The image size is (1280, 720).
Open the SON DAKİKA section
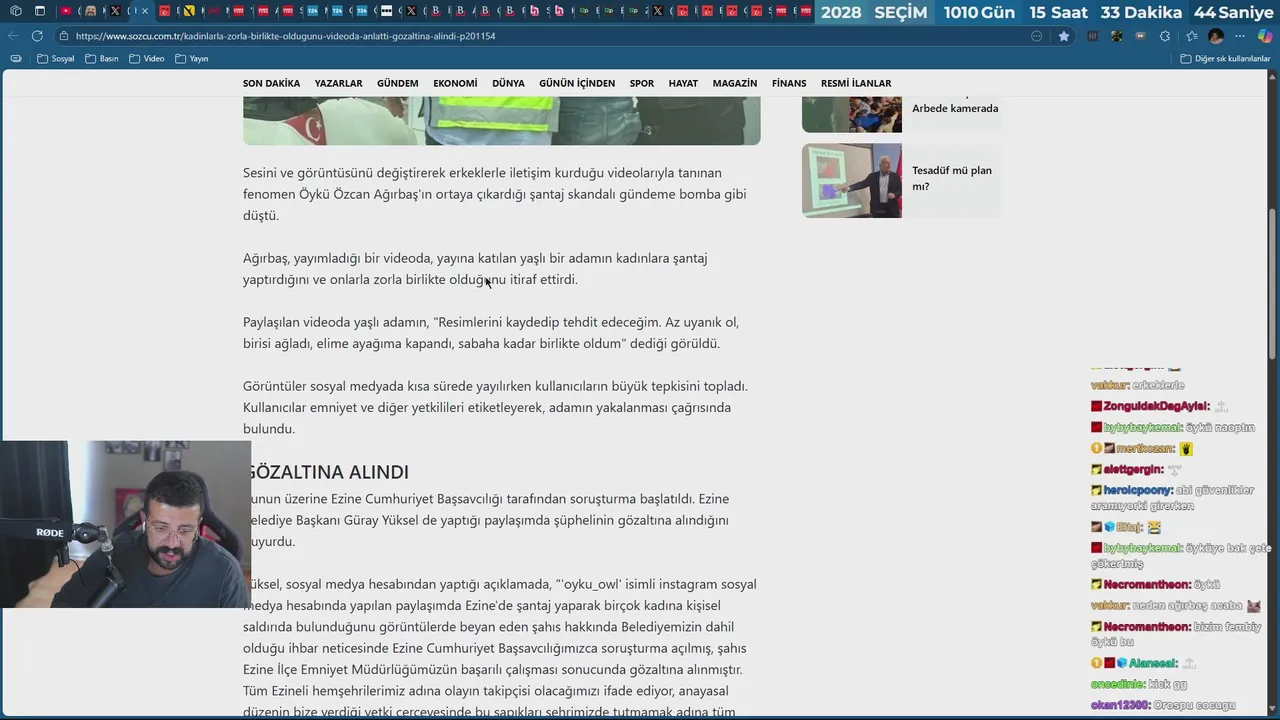point(271,83)
